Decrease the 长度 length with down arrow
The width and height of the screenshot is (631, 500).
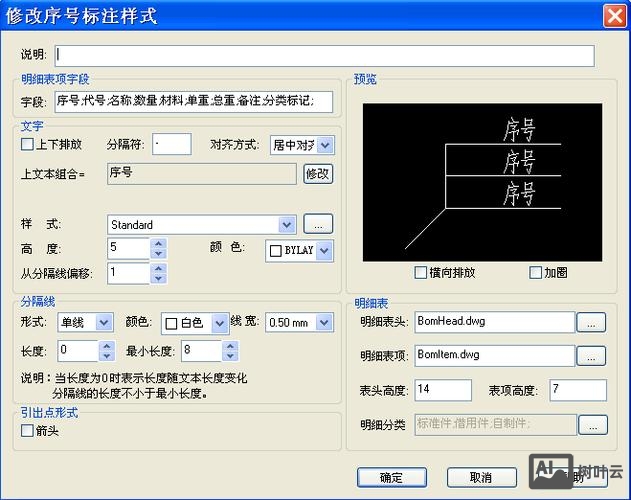[107, 356]
